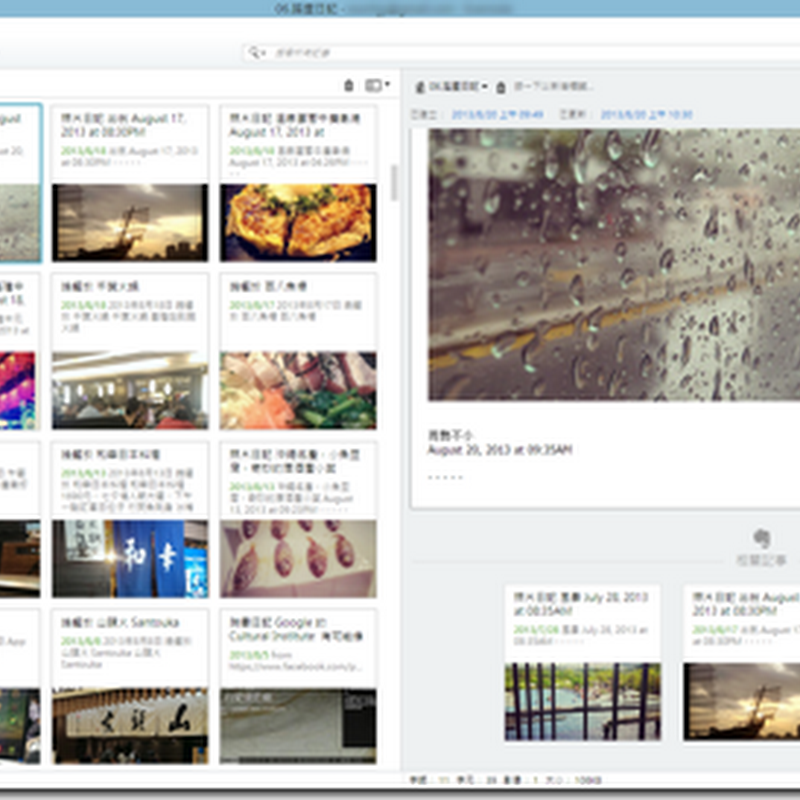Open the note card with the fried food photo
The width and height of the screenshot is (800, 800).
click(x=298, y=184)
